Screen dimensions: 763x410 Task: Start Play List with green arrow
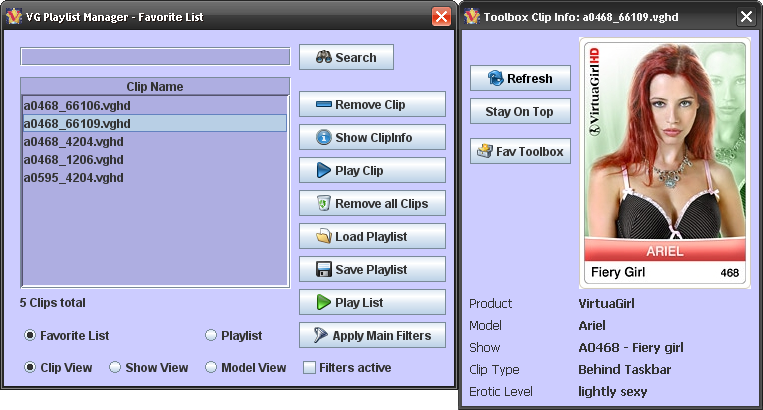pyautogui.click(x=372, y=303)
